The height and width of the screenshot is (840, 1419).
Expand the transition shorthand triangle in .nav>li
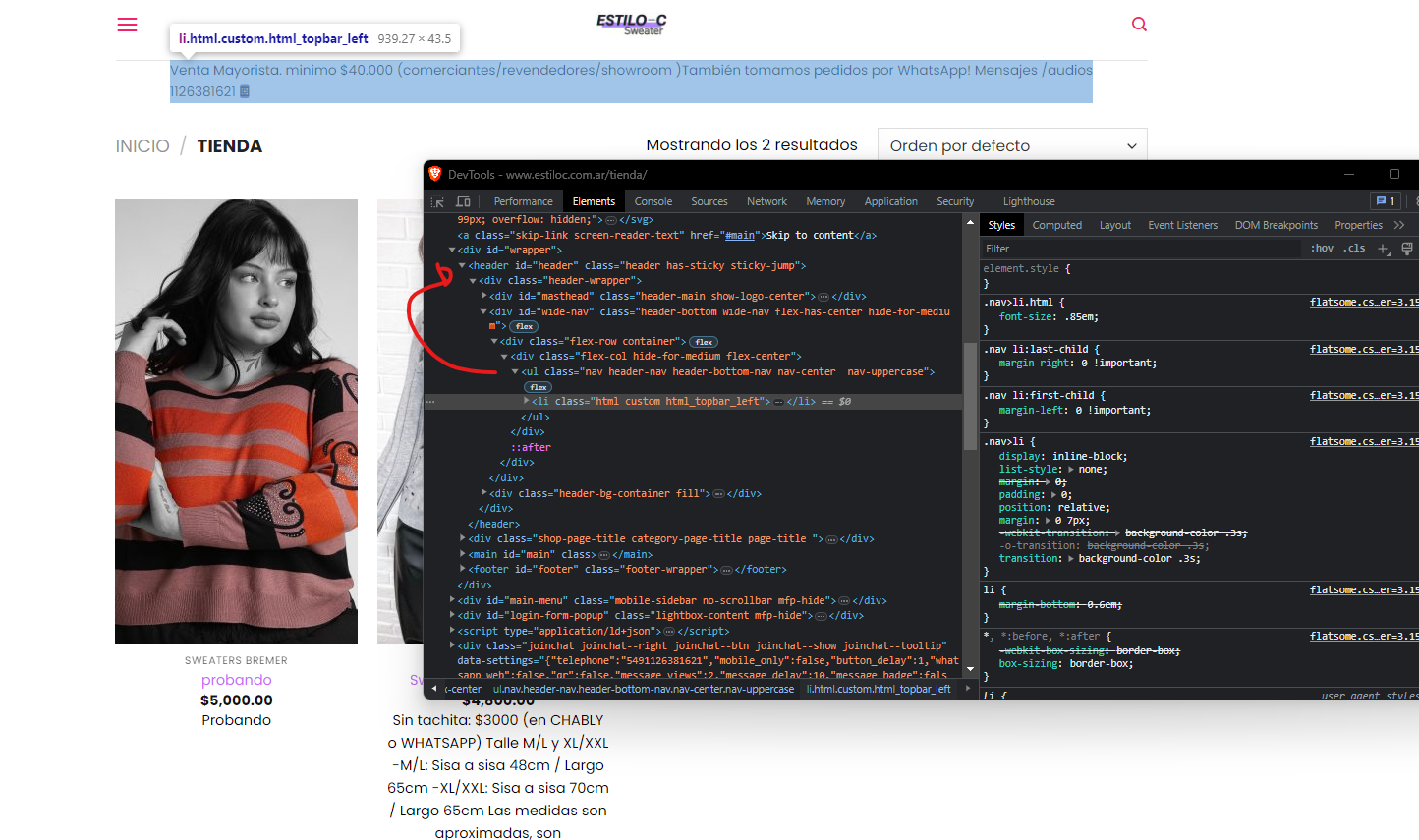(1071, 559)
